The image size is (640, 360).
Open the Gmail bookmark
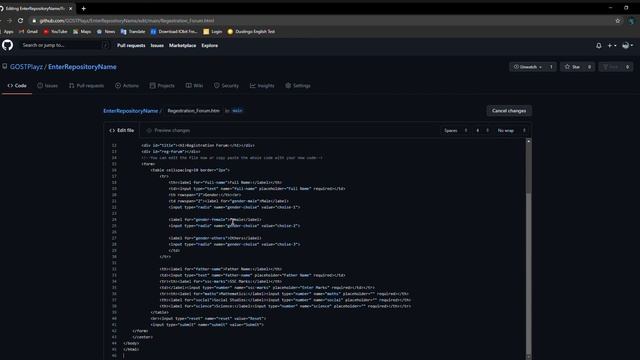tap(29, 31)
